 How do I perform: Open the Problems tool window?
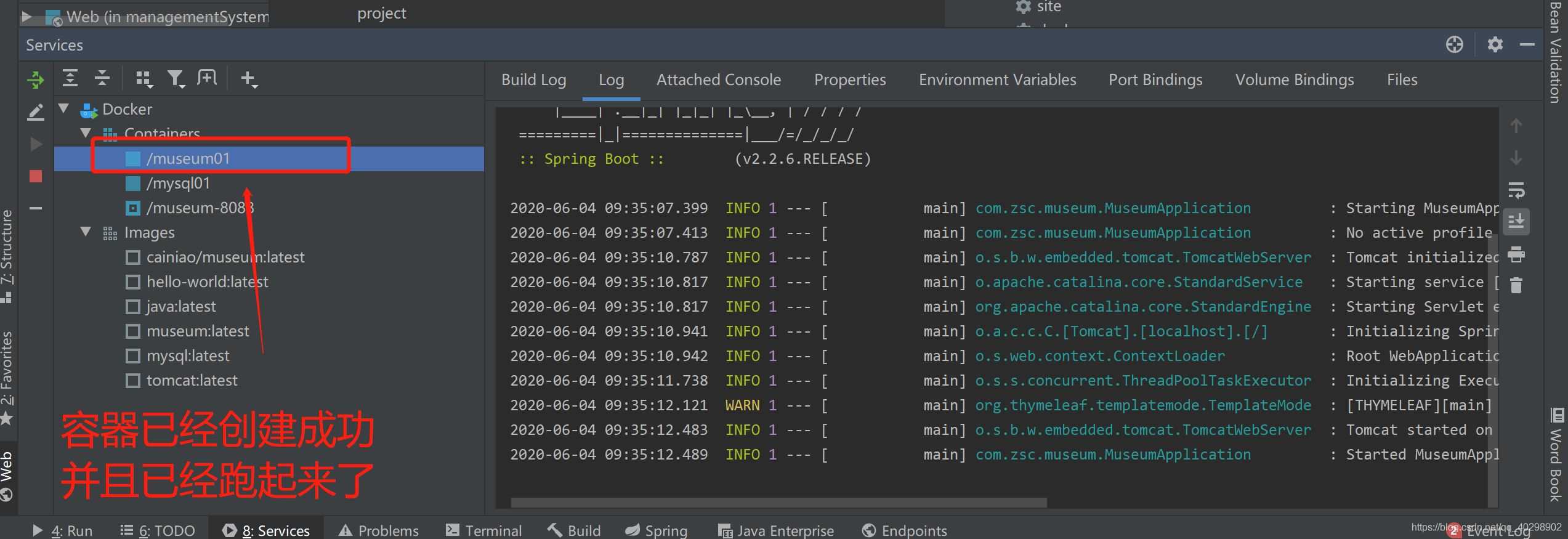coord(379,530)
